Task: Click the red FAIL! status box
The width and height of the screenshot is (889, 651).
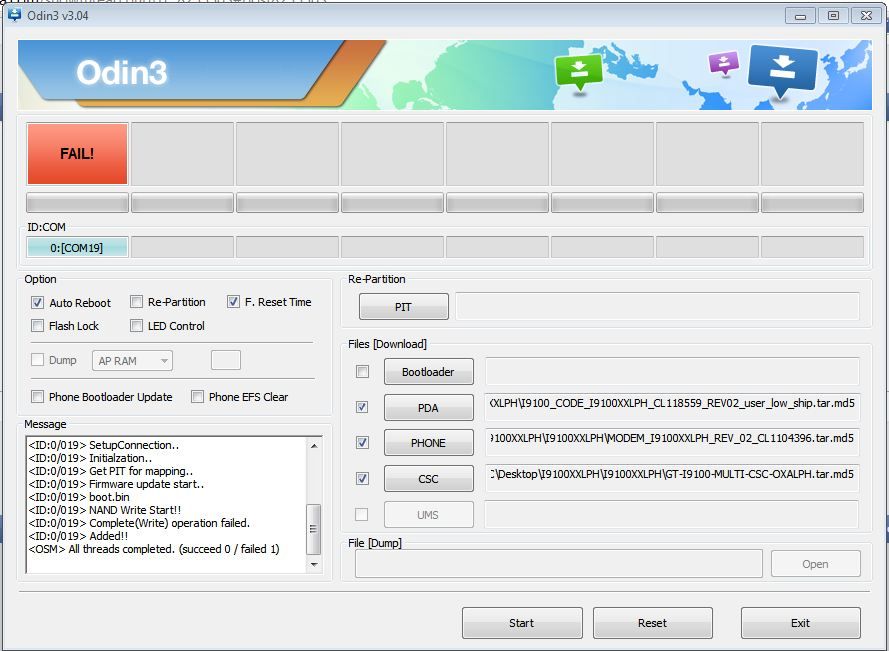Action: pos(77,154)
